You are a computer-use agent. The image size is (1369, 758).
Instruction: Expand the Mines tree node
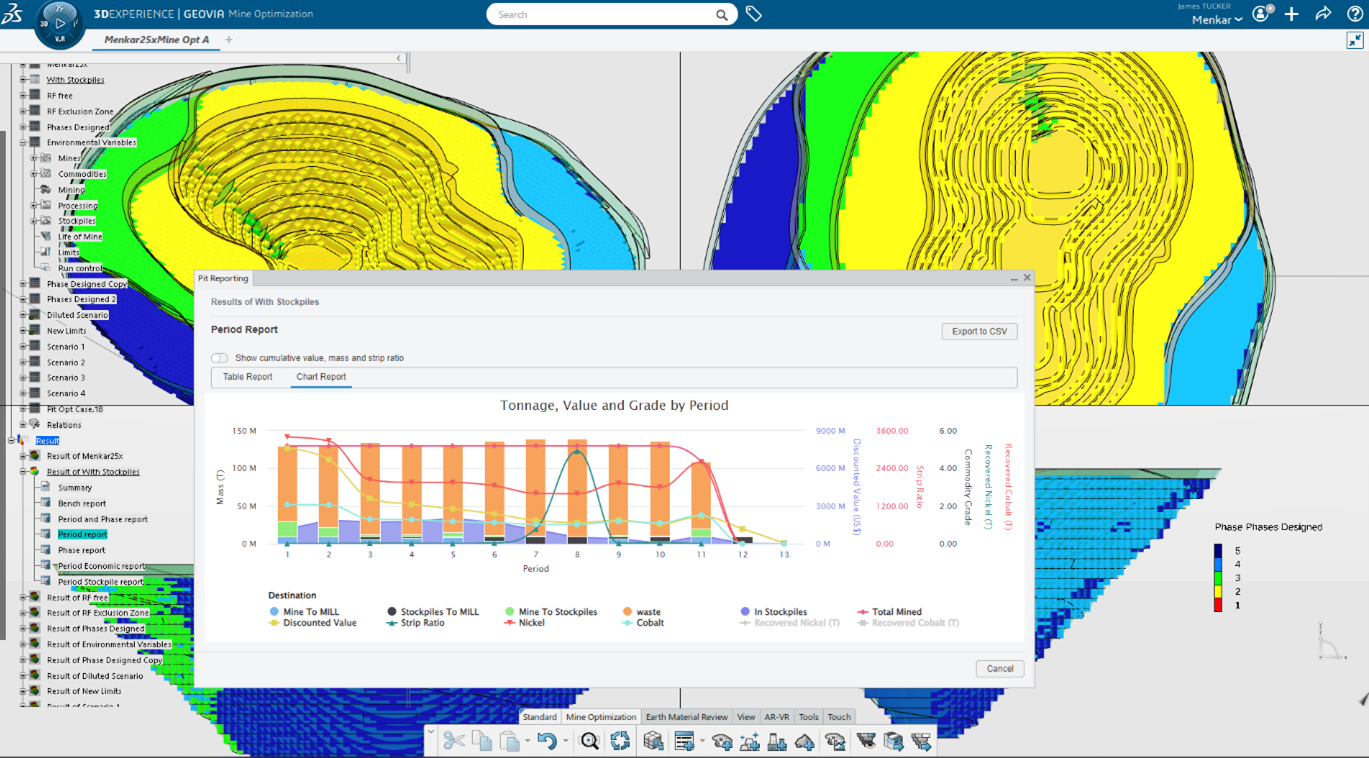(34, 158)
